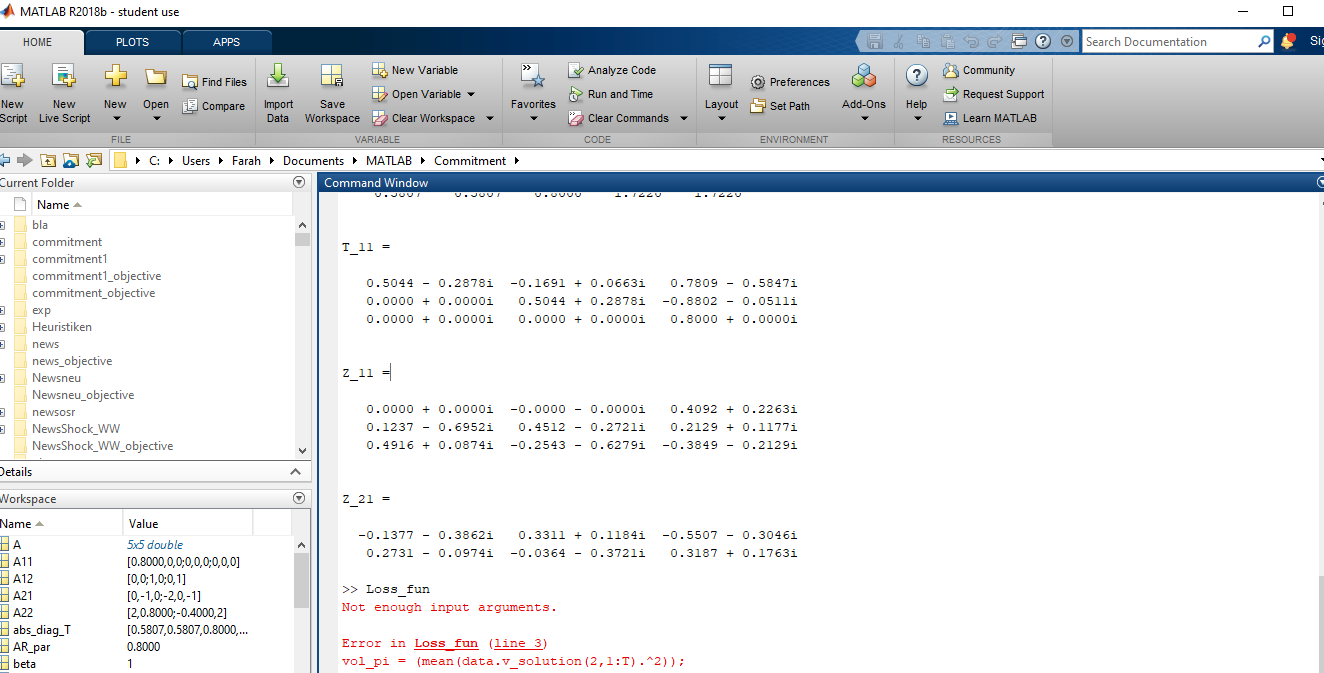Click the New Live Script icon

pyautogui.click(x=64, y=77)
